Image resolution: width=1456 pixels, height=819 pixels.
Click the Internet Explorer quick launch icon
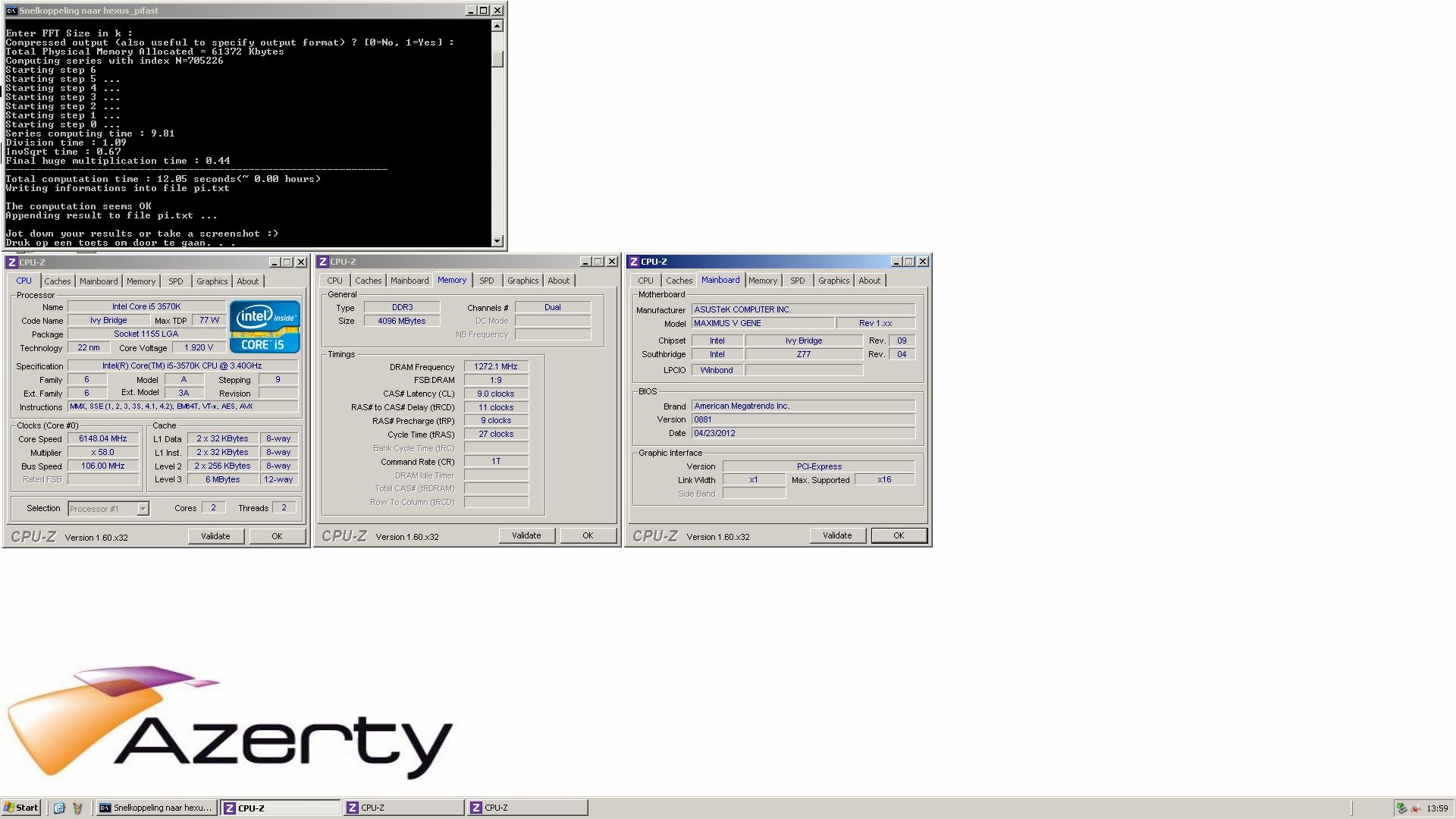(x=59, y=808)
